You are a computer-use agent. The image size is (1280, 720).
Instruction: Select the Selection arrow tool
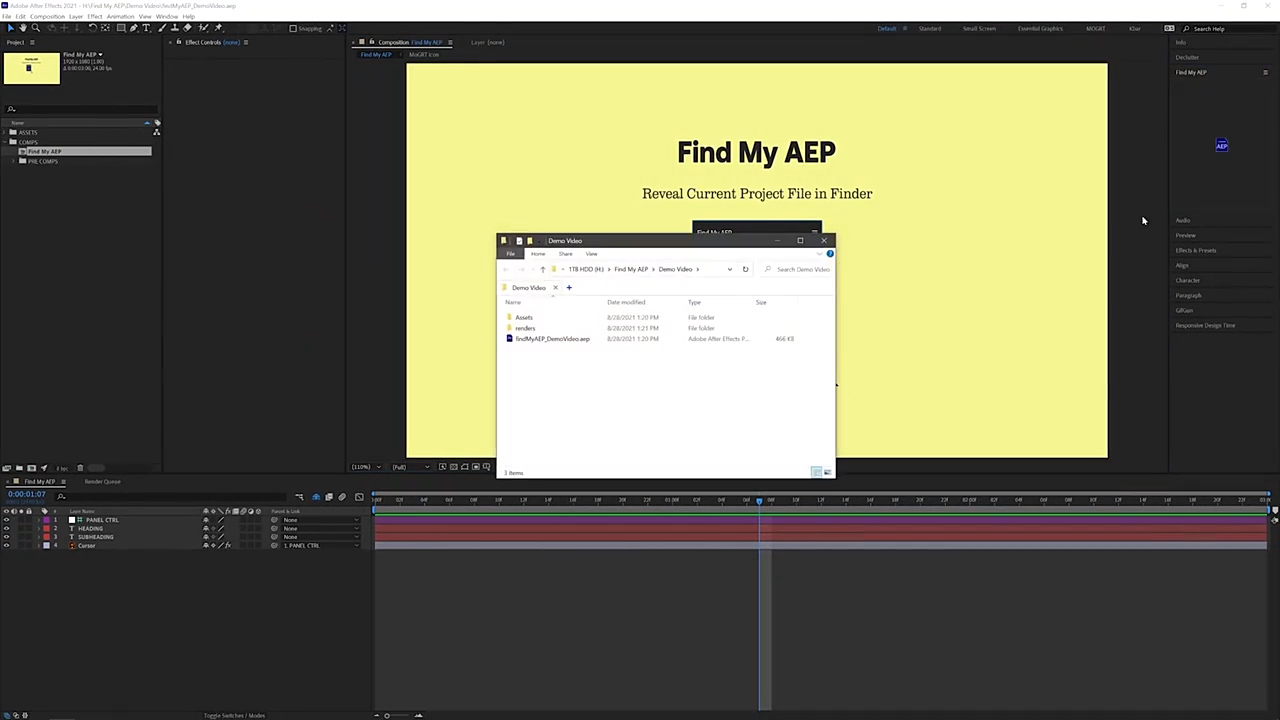click(11, 28)
